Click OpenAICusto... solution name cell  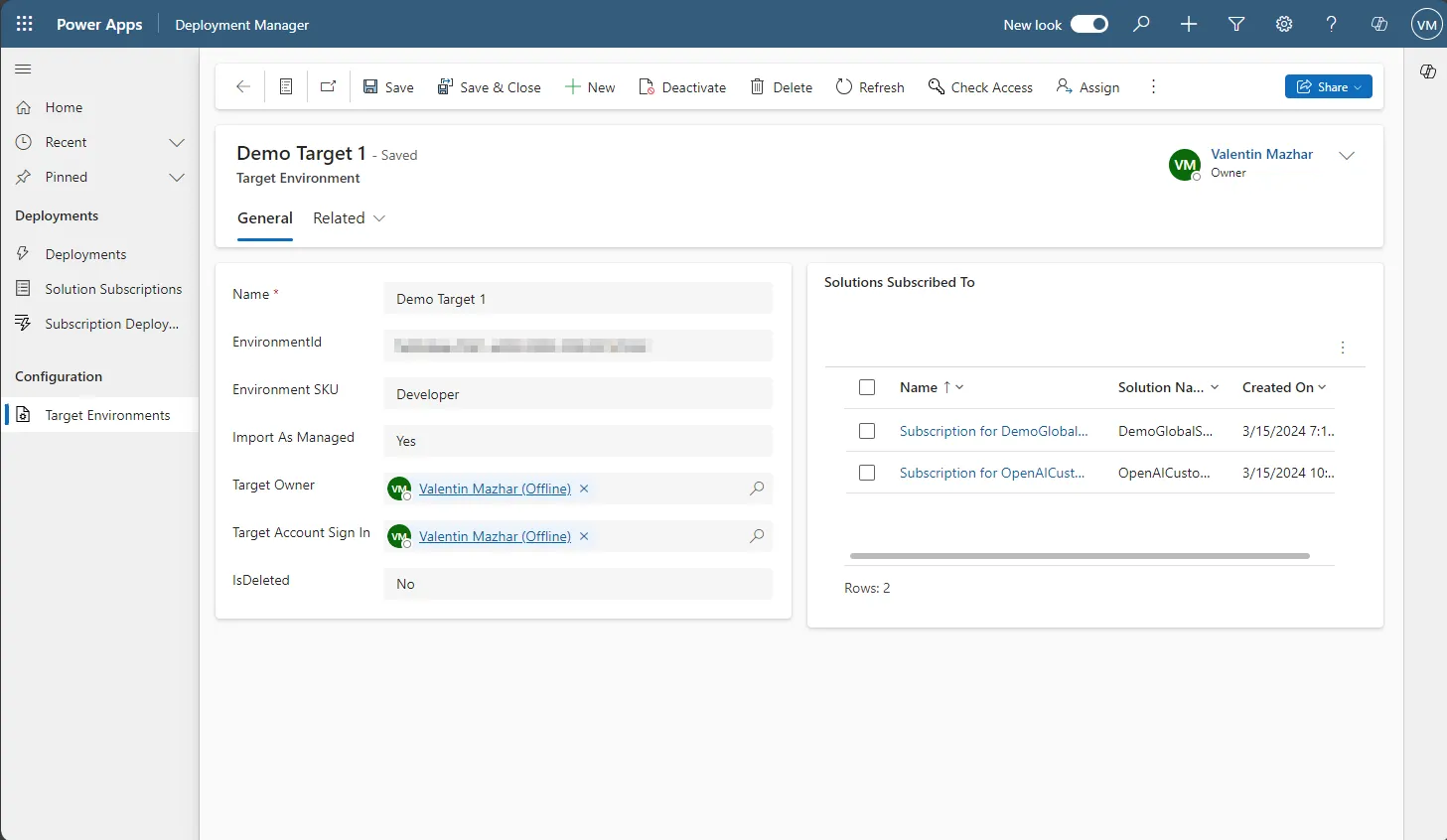1164,473
